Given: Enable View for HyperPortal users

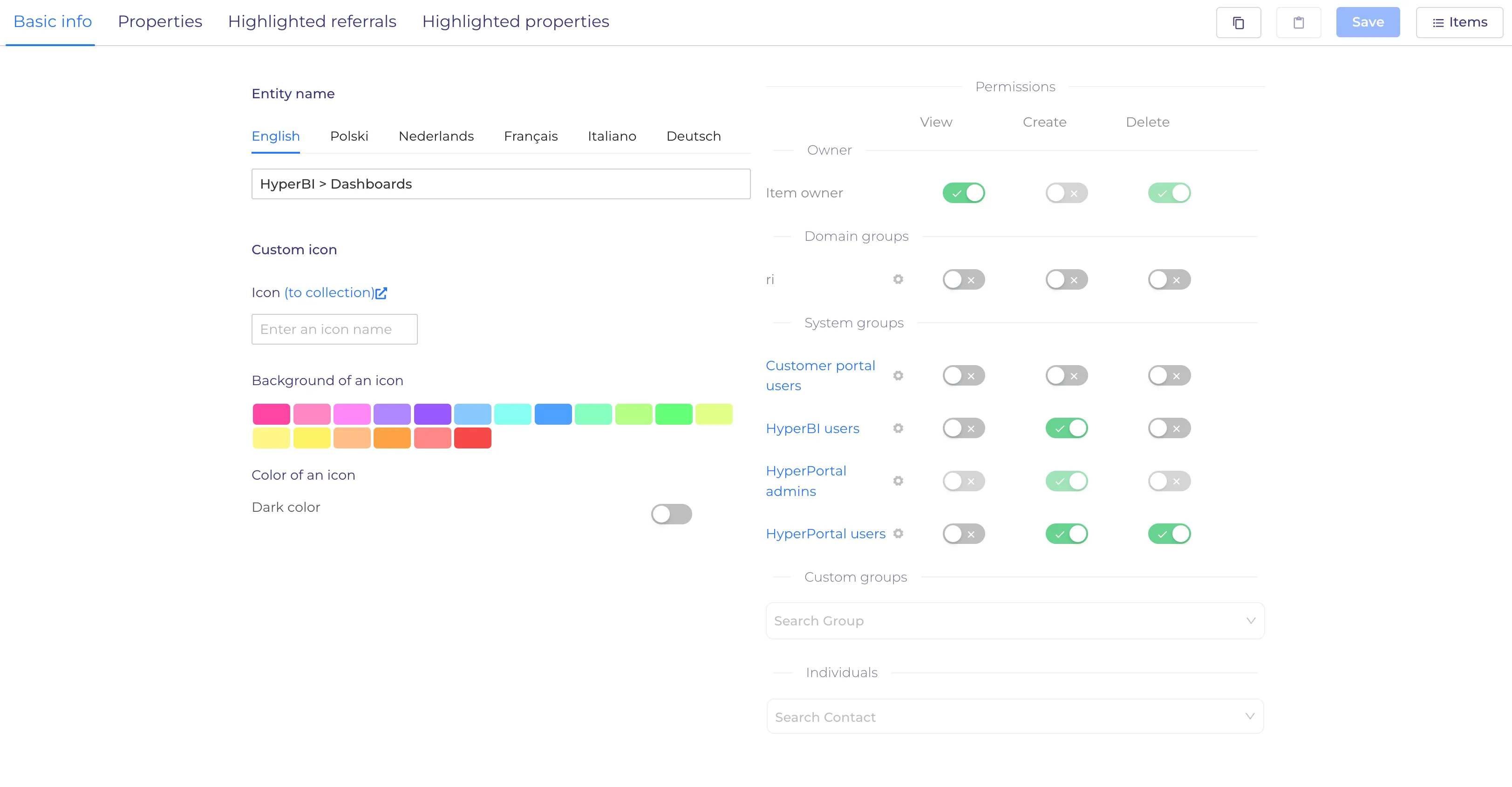Looking at the screenshot, I should [x=964, y=534].
